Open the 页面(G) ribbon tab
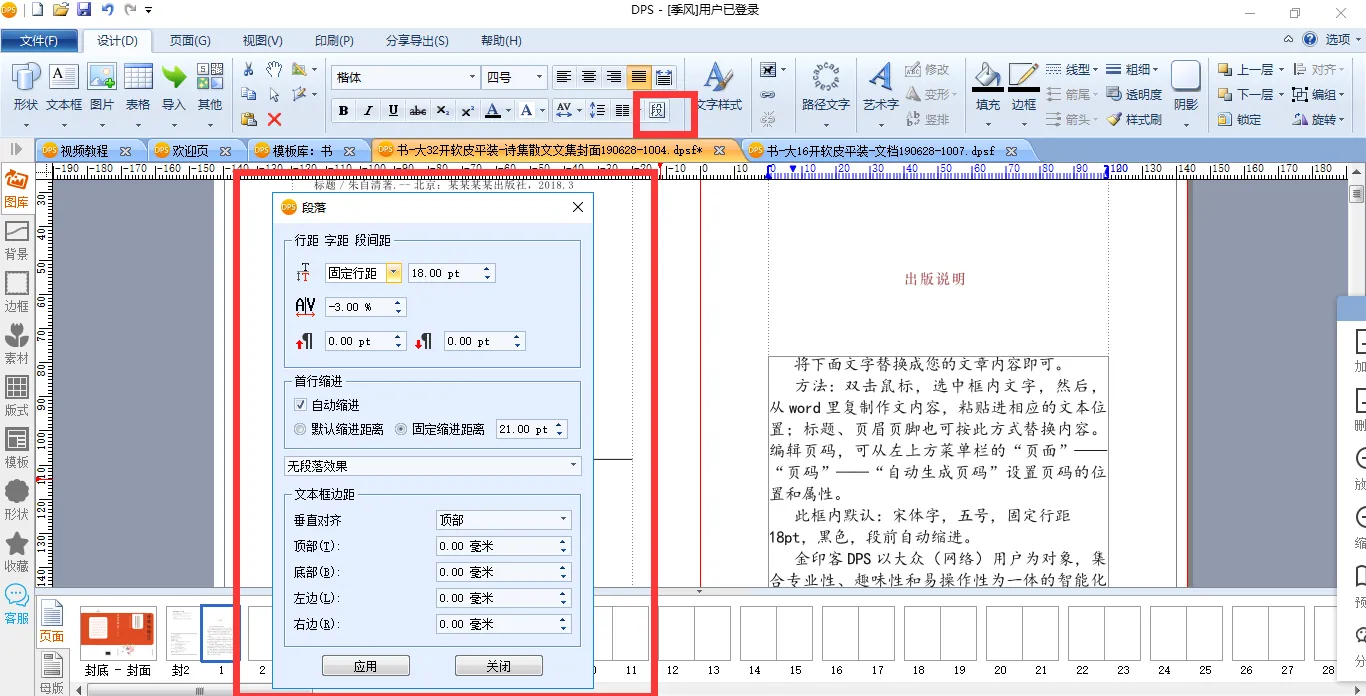Image resolution: width=1366 pixels, height=696 pixels. pos(189,41)
